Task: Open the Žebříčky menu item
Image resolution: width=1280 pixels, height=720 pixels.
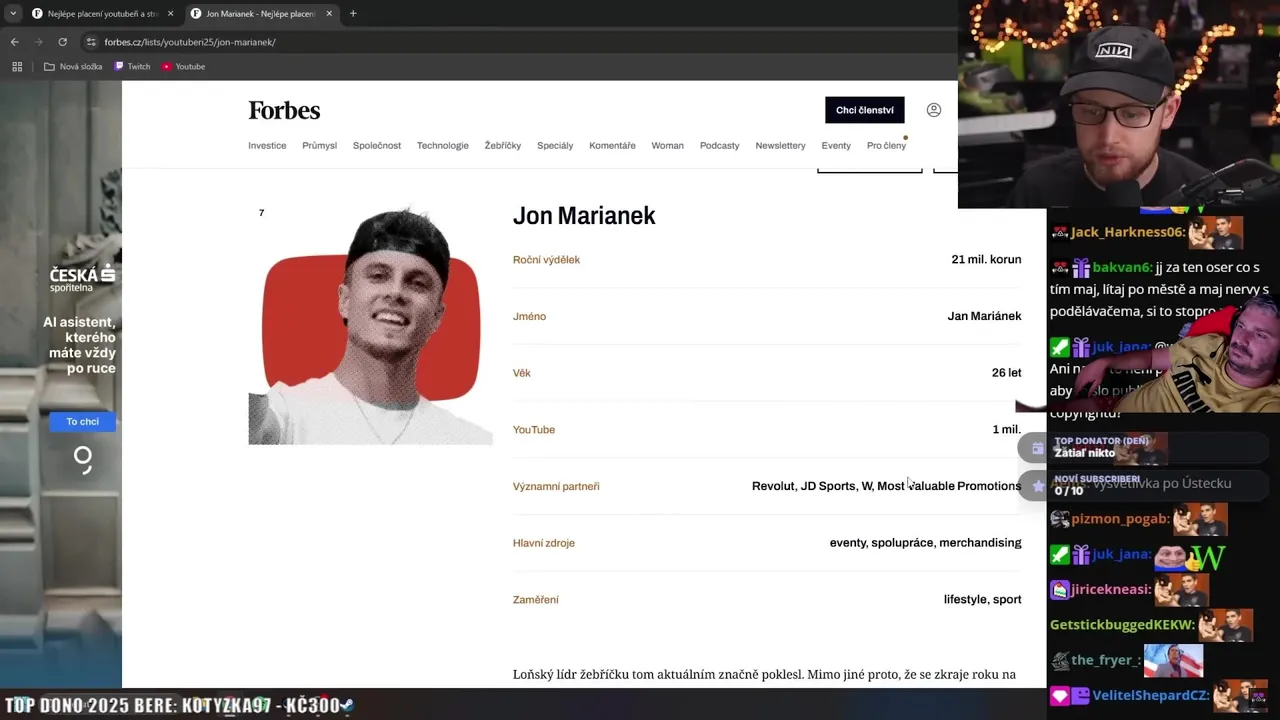Action: [x=503, y=146]
